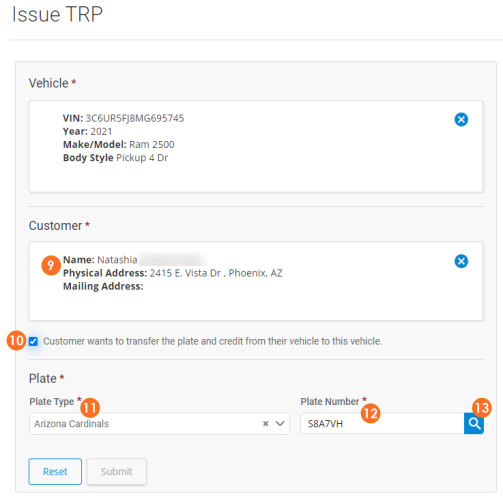Click the Reset button
Image resolution: width=503 pixels, height=496 pixels.
coord(55,471)
